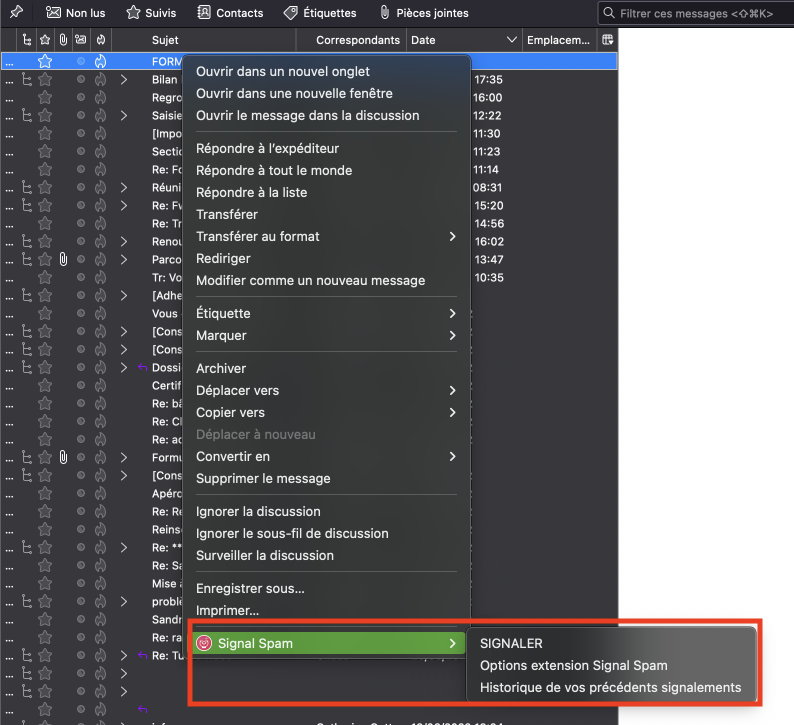Screen dimensions: 794x725
Task: Open Historique de vos précédents signalements
Action: point(610,688)
